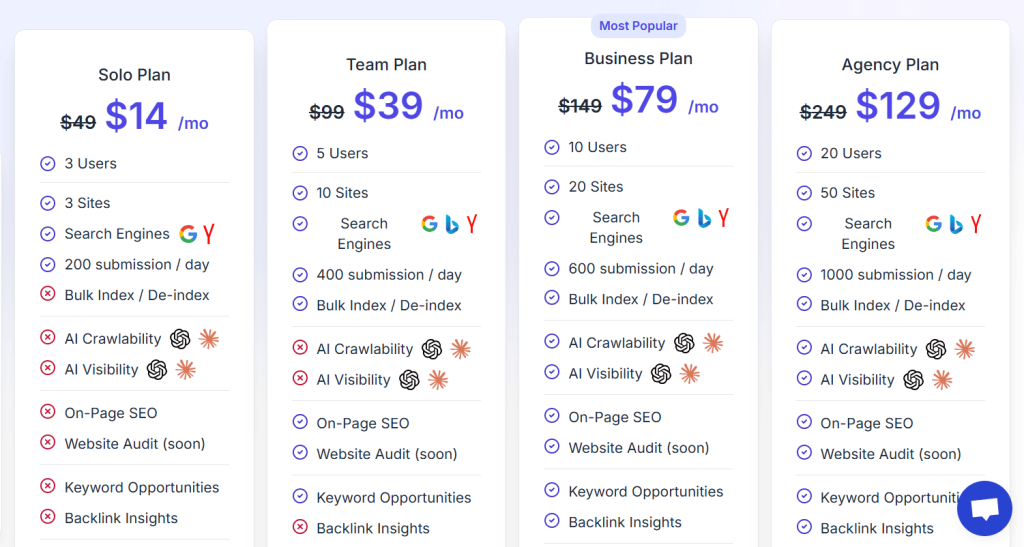
Task: Open the live chat widget bubble
Action: click(984, 508)
